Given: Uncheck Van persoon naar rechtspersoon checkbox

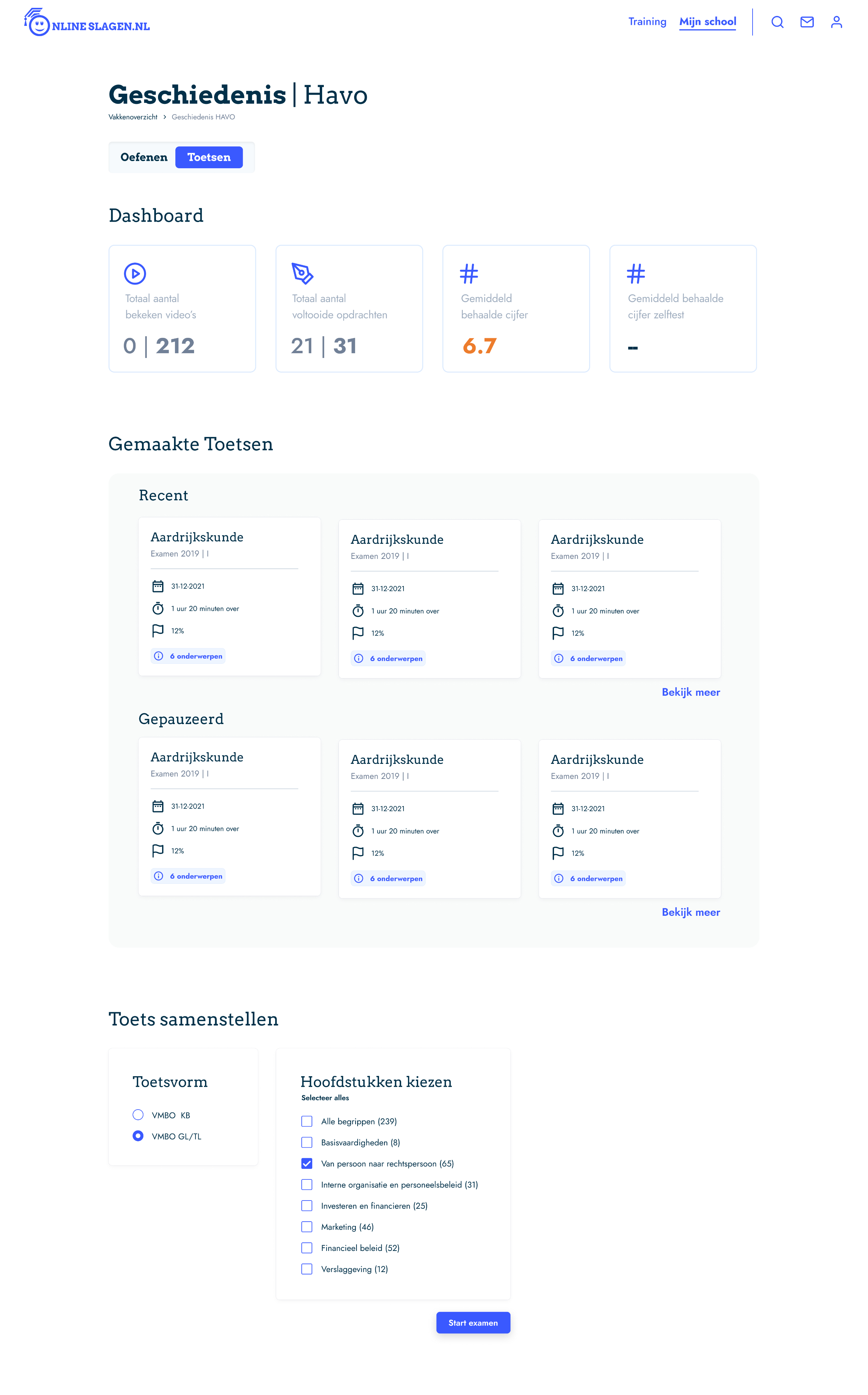Looking at the screenshot, I should point(307,1163).
